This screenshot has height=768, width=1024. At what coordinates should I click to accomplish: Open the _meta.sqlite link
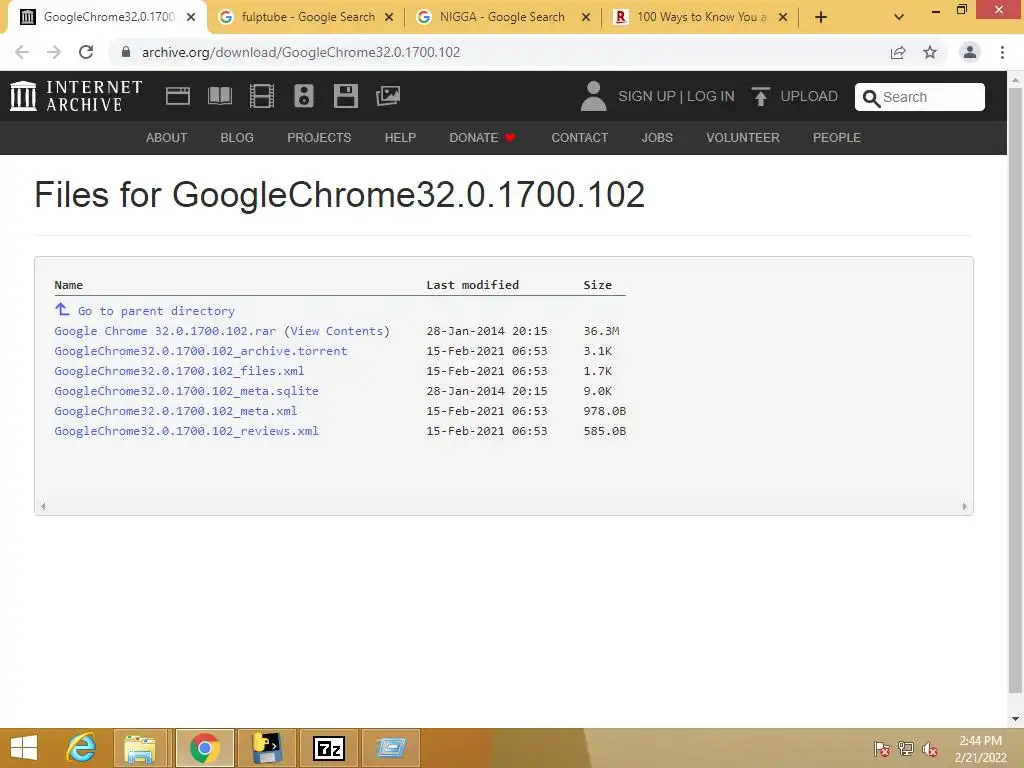tap(186, 391)
